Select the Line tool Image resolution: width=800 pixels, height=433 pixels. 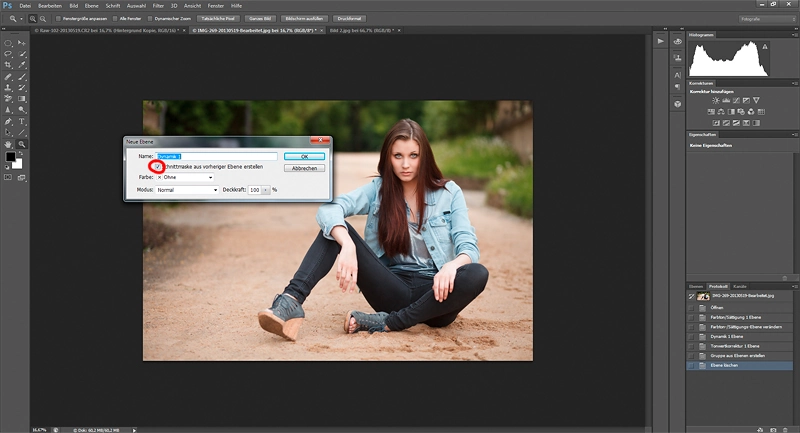pyautogui.click(x=22, y=133)
